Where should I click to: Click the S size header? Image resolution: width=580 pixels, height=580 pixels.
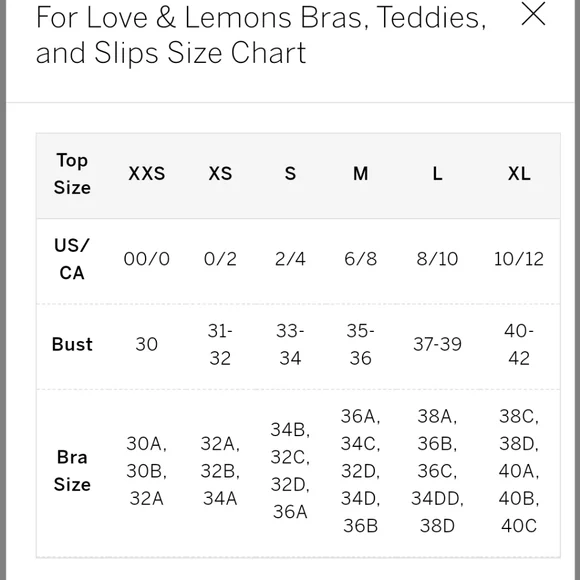(290, 174)
